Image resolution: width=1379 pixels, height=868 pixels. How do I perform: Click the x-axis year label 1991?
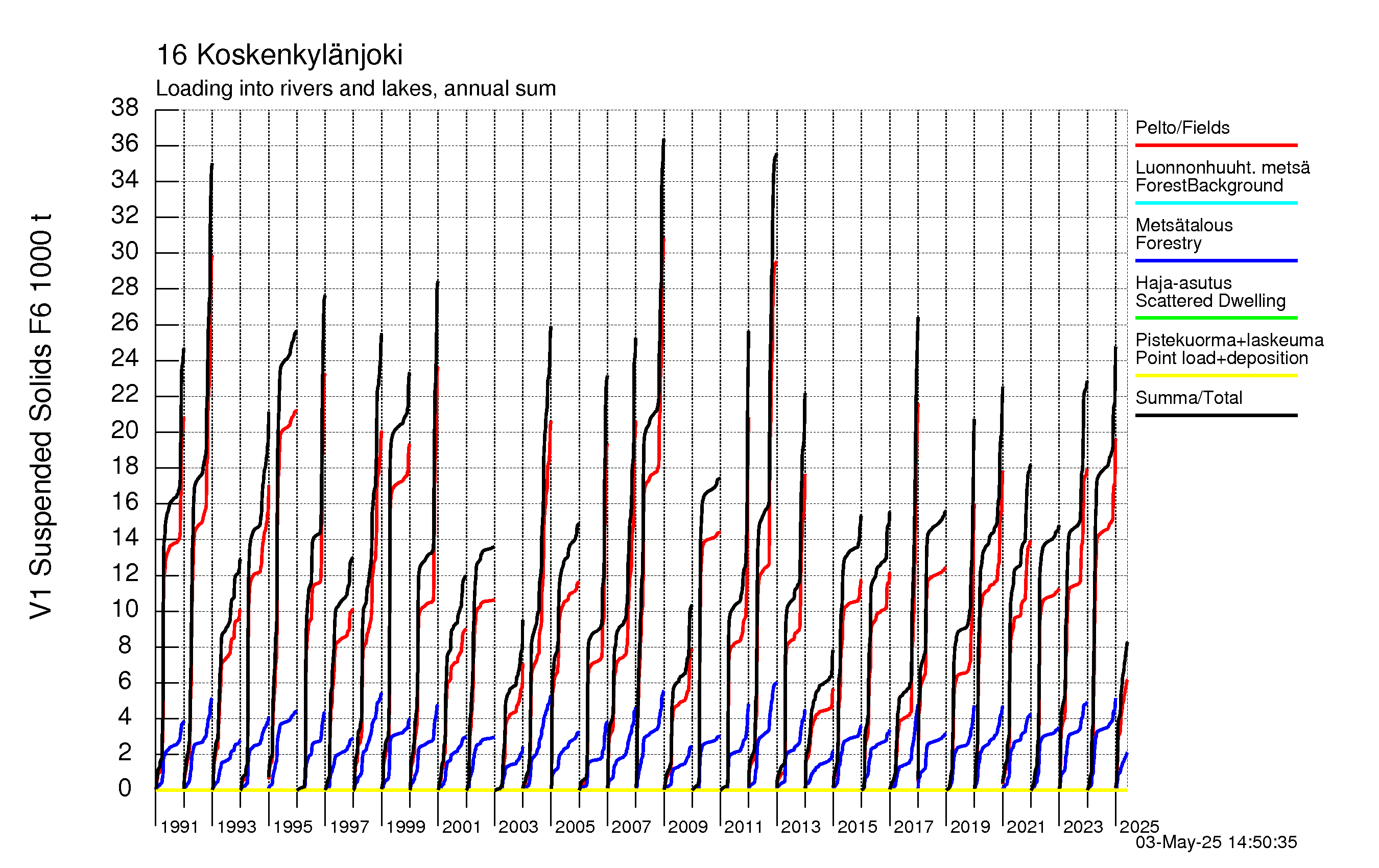click(x=179, y=827)
